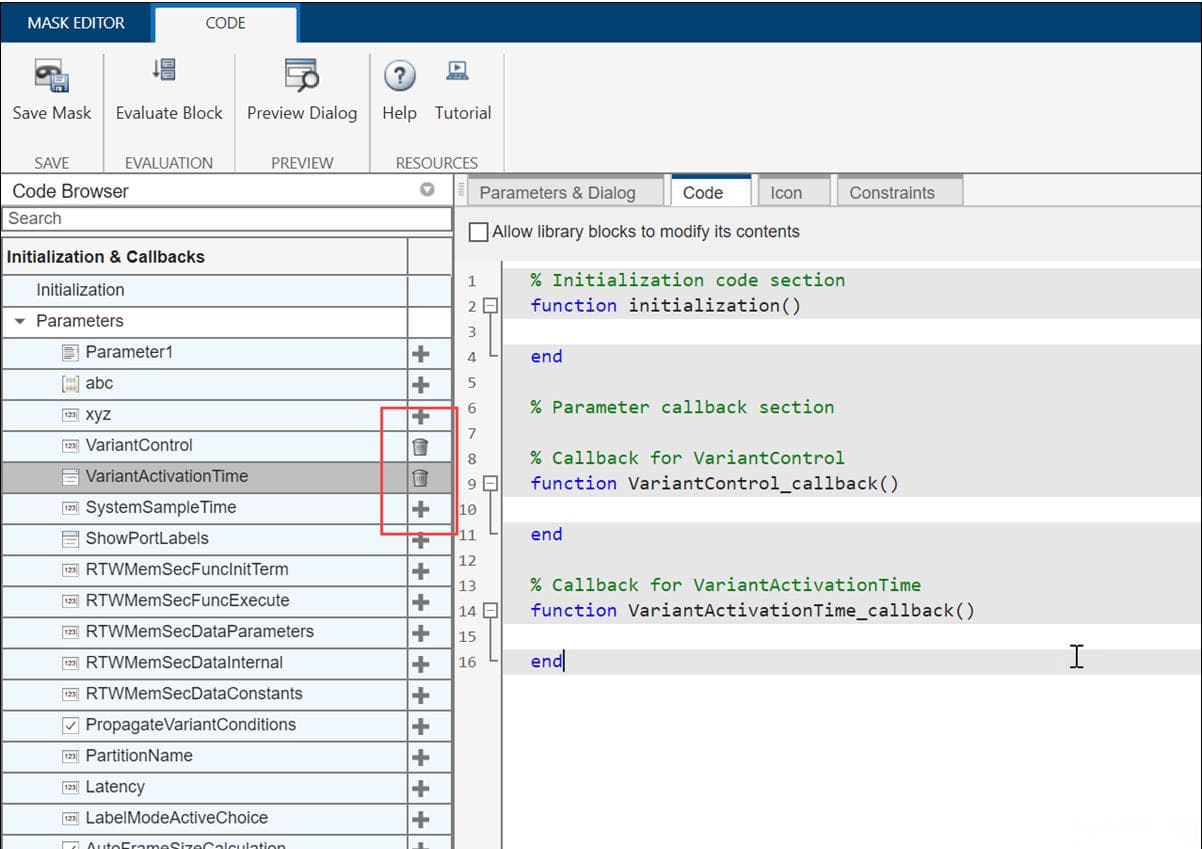Click the '% Parameter callback section' comment
This screenshot has width=1202, height=849.
click(x=682, y=407)
